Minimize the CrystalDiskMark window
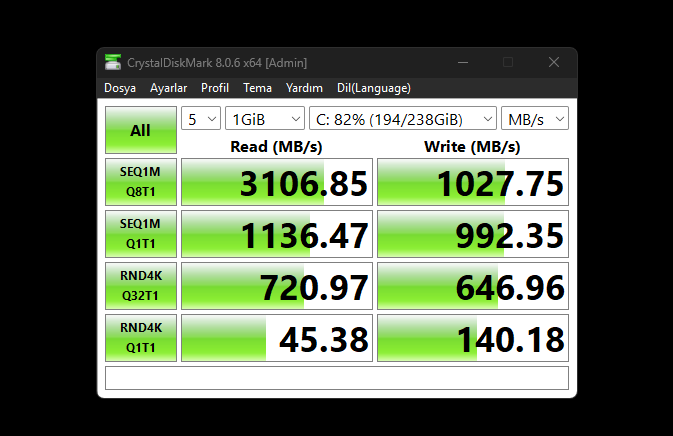Viewport: 673px width, 436px height. point(463,63)
